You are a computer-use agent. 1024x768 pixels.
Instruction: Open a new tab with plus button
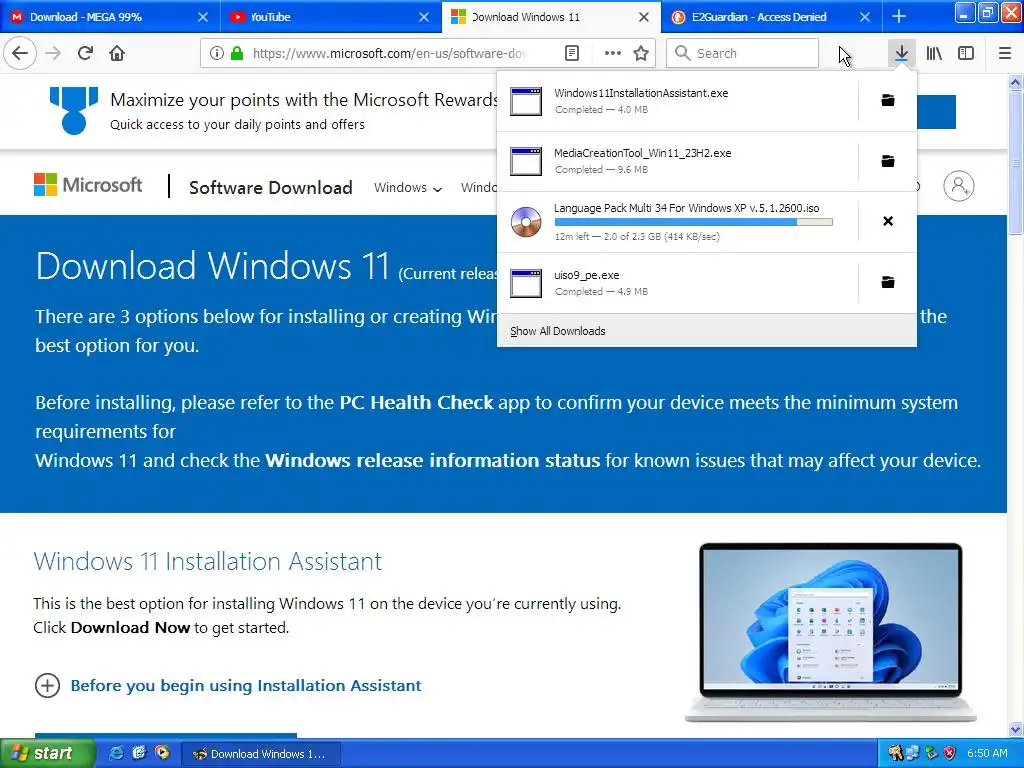(x=899, y=16)
